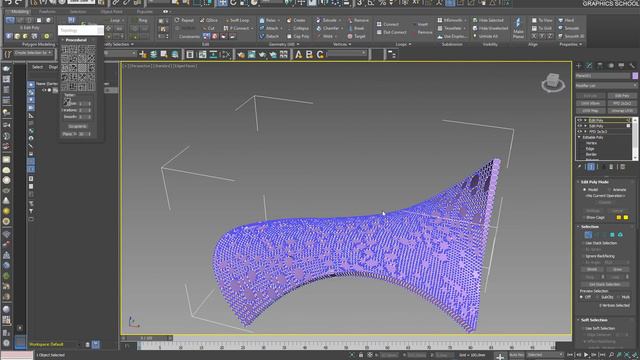Enable Use Soft Selection checkbox

coord(583,329)
